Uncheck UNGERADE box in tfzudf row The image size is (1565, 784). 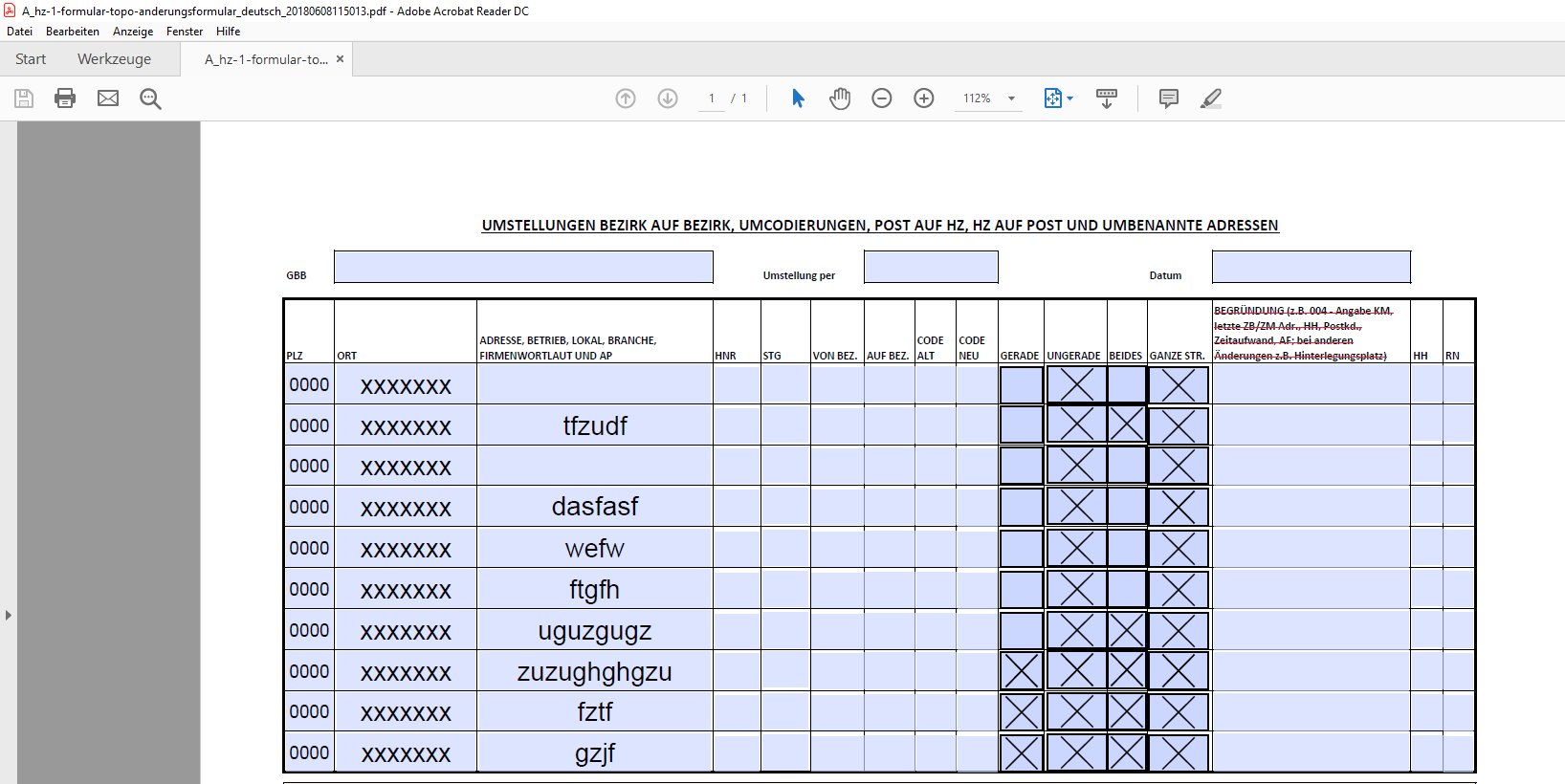1076,425
